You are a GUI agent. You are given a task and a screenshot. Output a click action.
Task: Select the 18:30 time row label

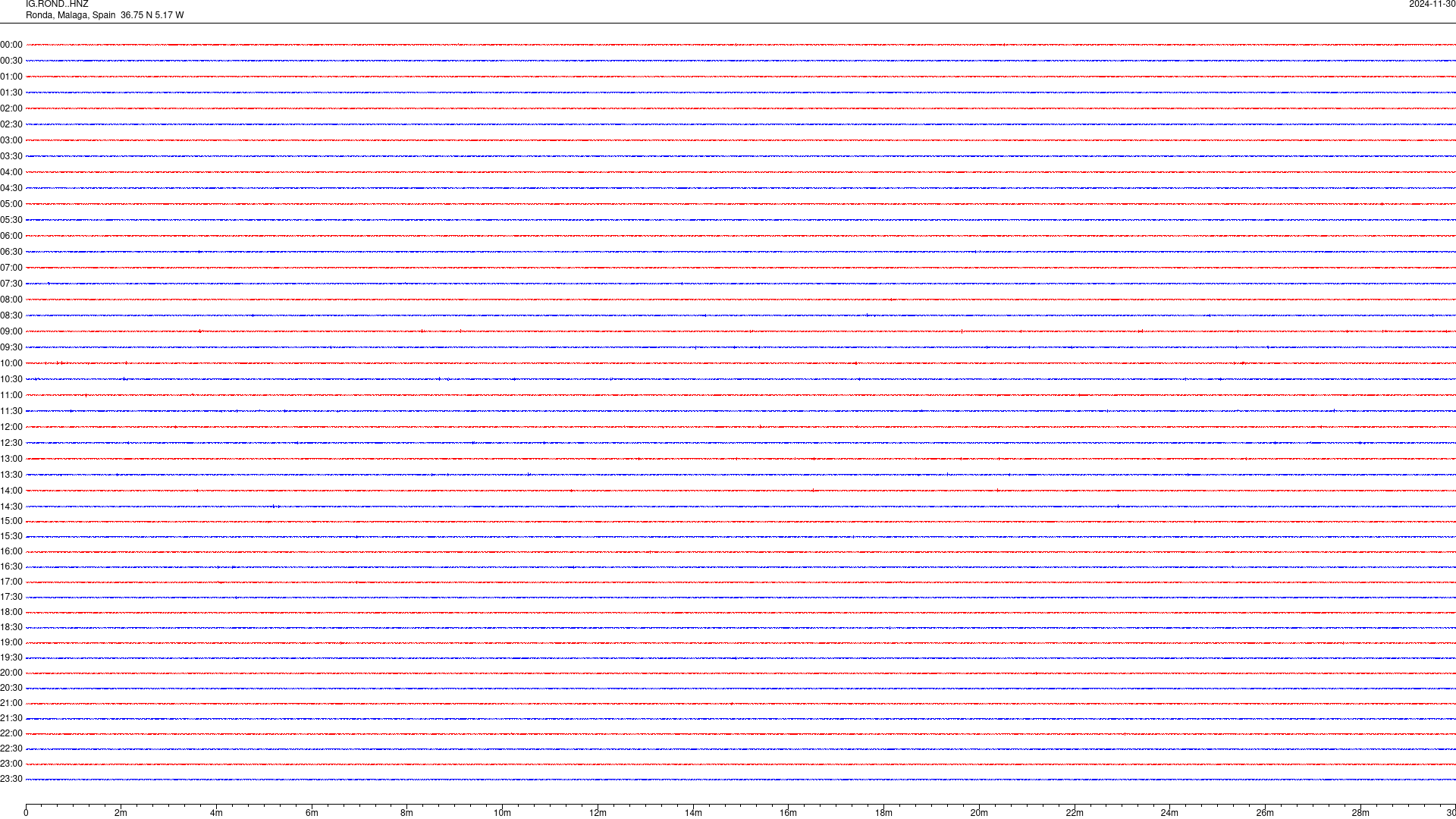pos(11,627)
